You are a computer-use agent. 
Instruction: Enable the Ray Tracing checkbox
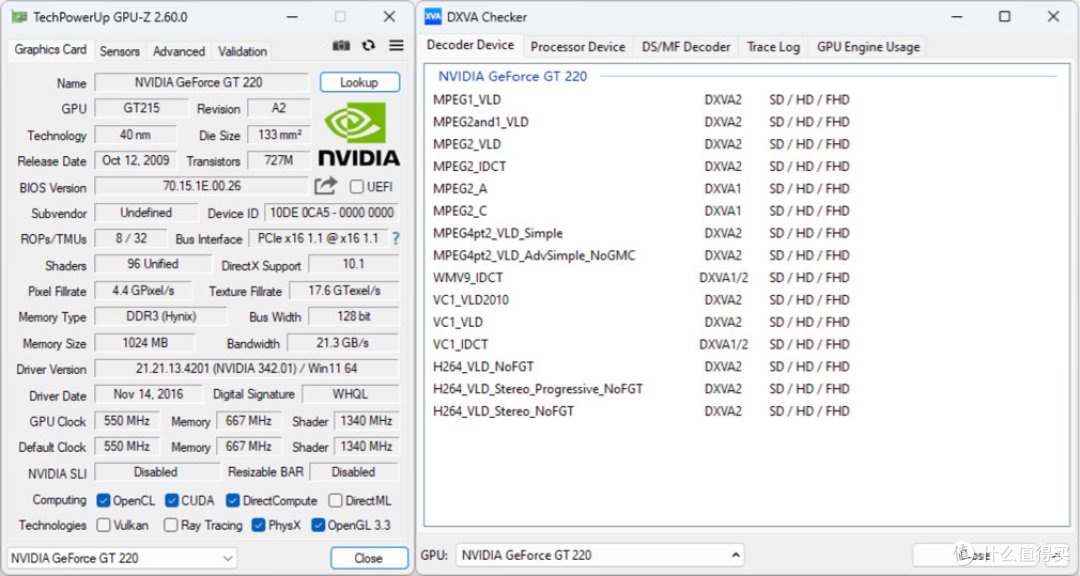171,525
